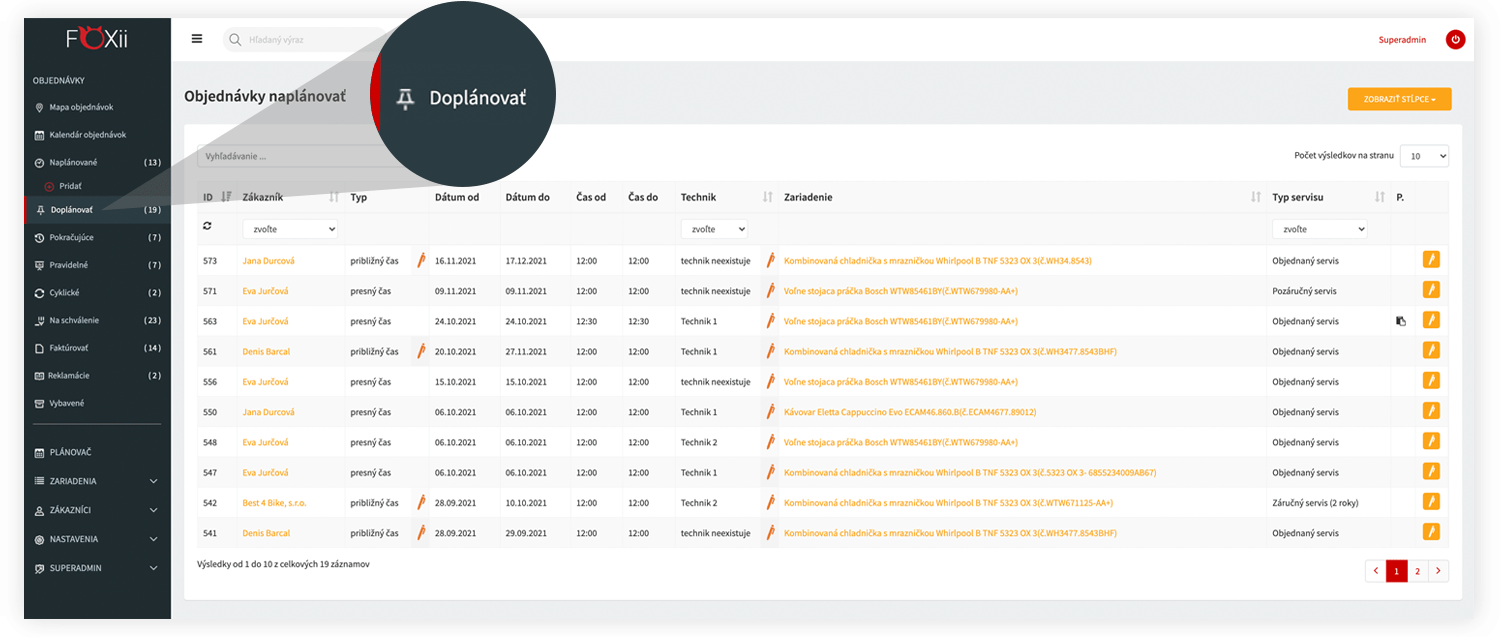The image size is (1500, 637).
Task: Click edit icon for order 547
Action: coord(1431,472)
